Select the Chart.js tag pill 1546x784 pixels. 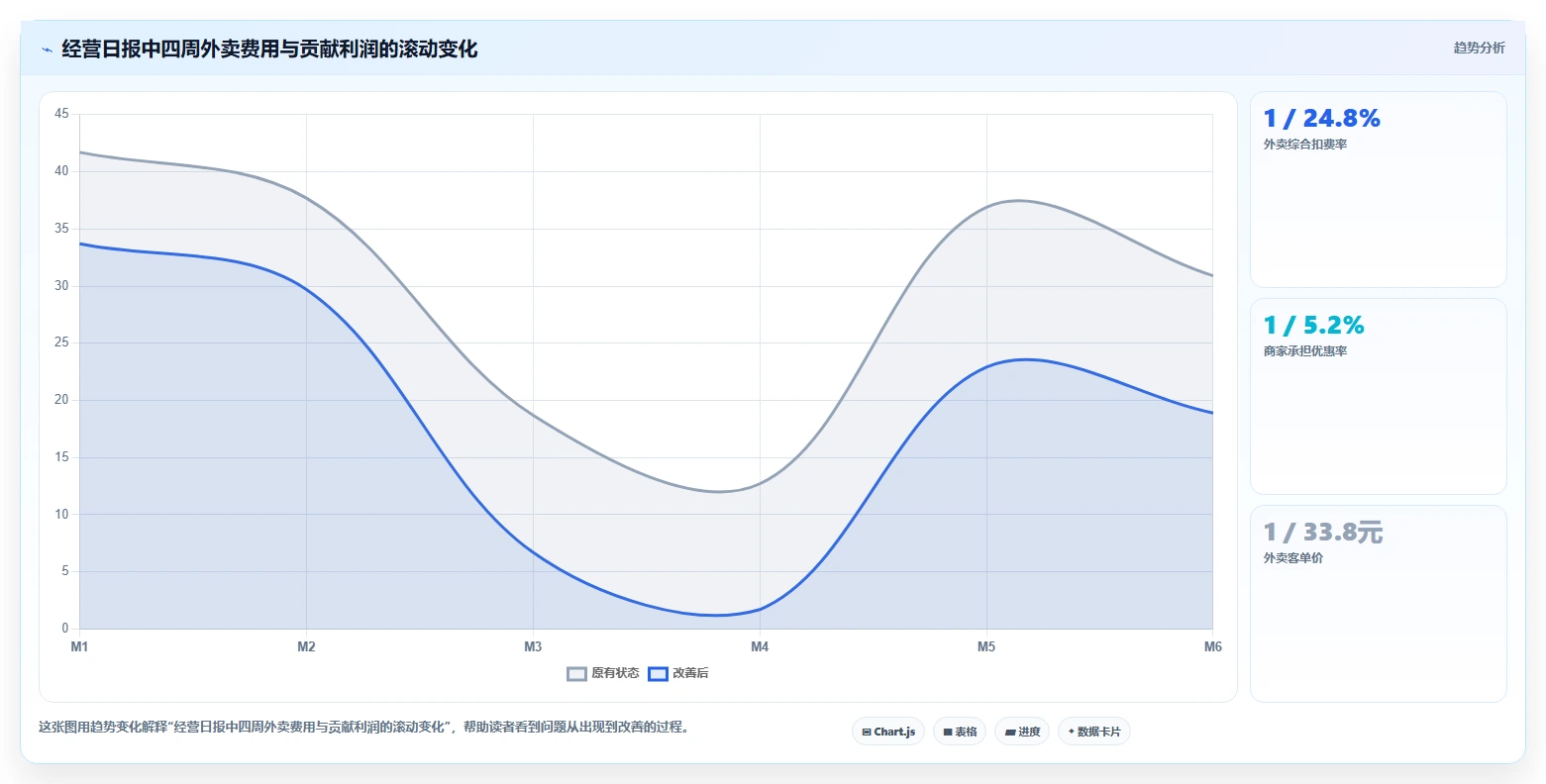888,732
